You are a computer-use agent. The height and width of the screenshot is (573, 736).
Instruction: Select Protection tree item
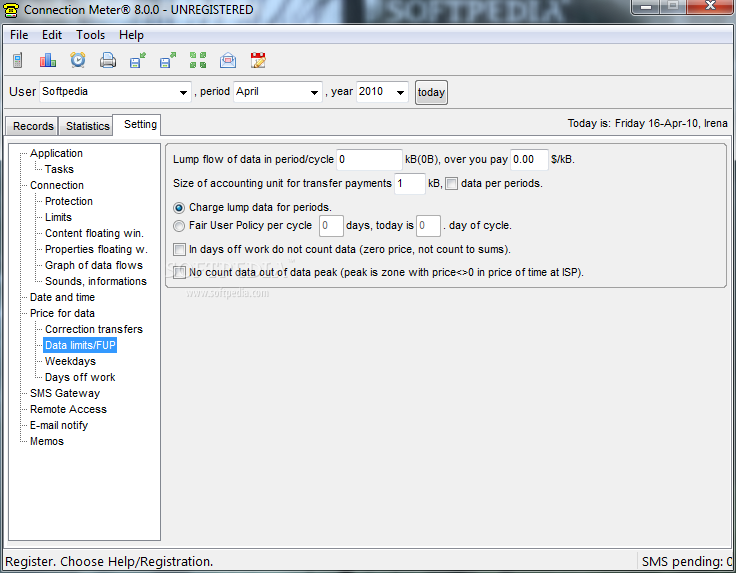pos(69,201)
